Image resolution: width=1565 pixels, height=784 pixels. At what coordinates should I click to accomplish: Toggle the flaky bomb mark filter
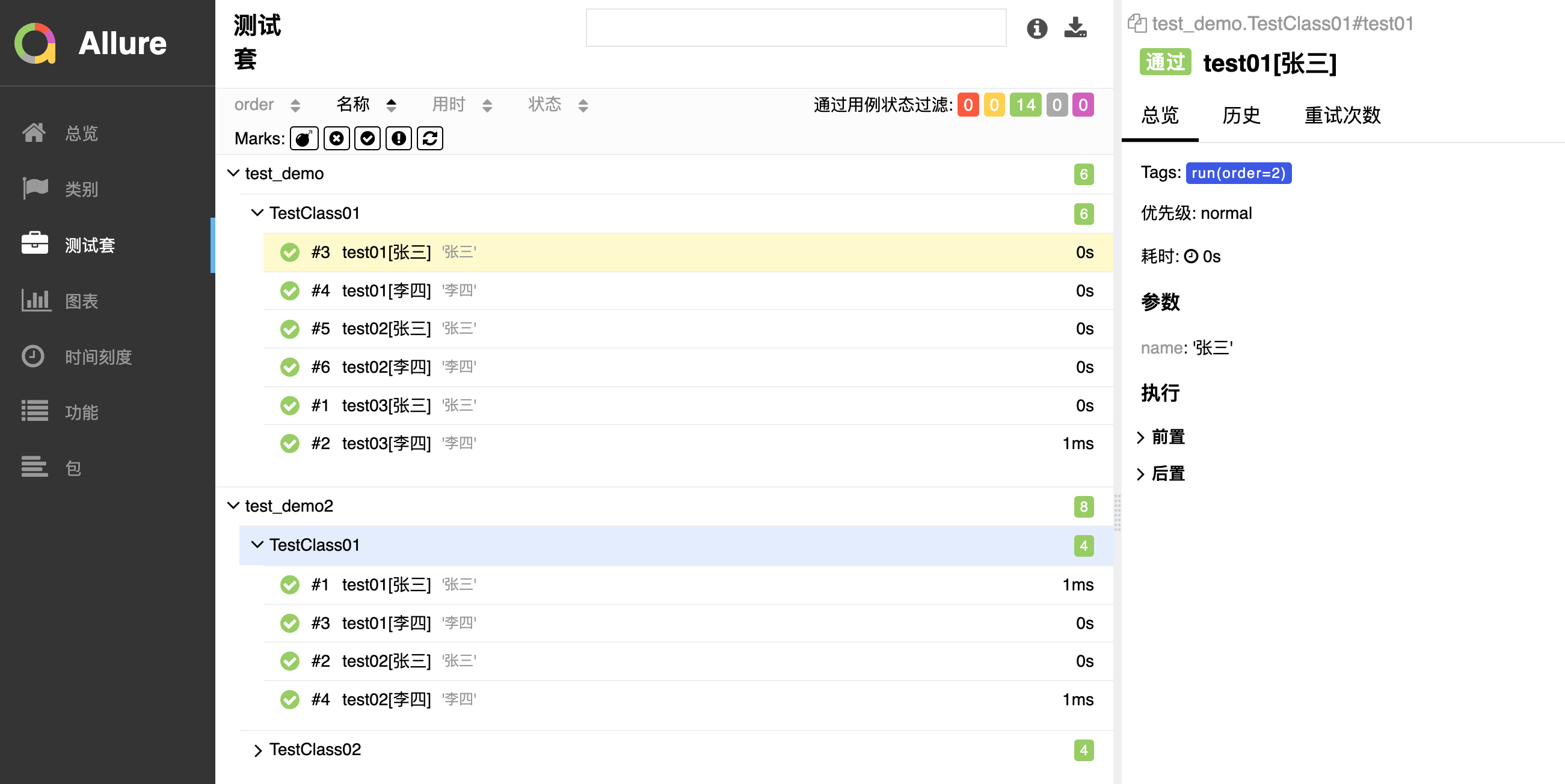(304, 138)
